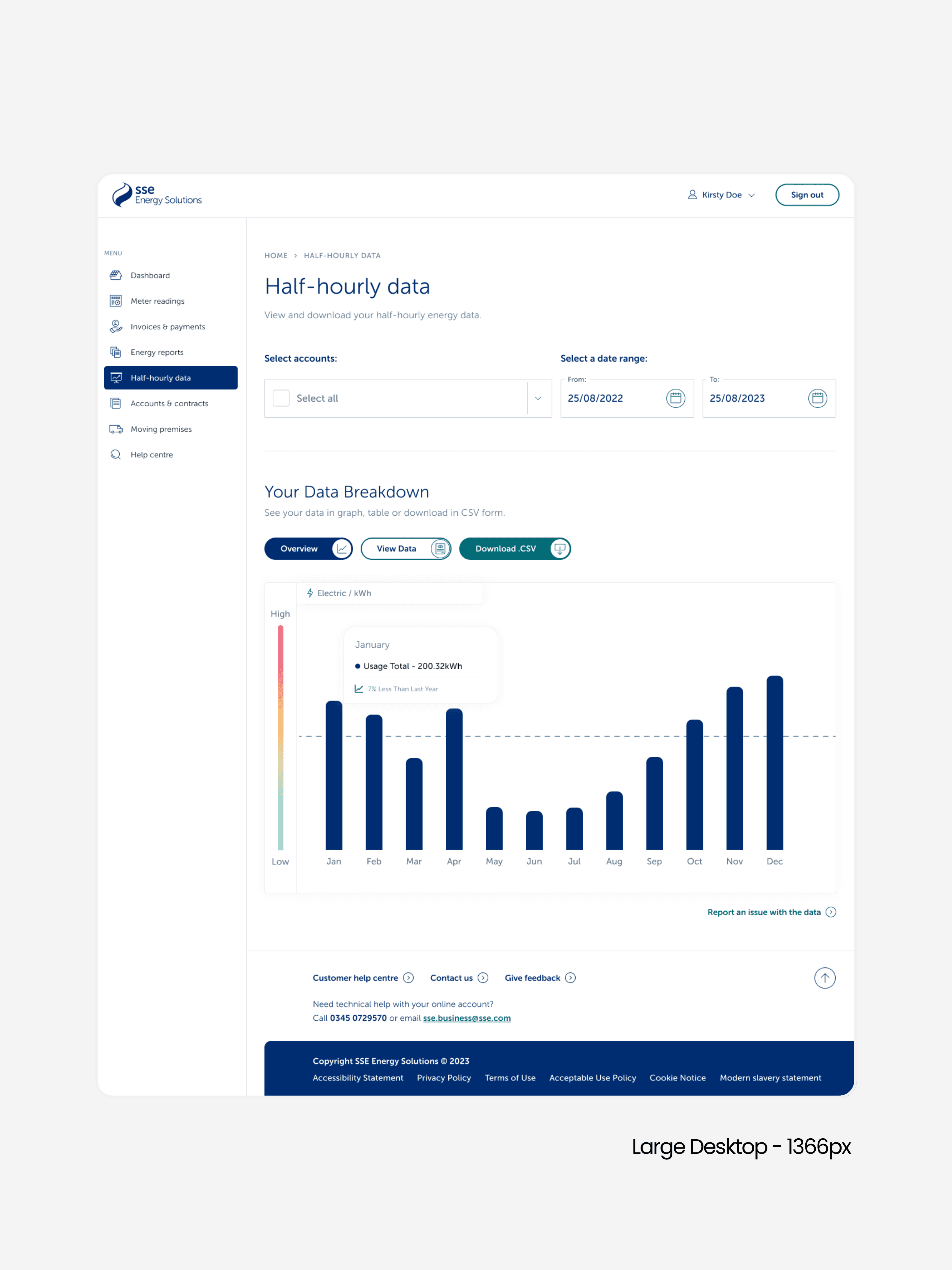Image resolution: width=952 pixels, height=1270 pixels.
Task: Open Accounts & contracts menu item
Action: 169,404
